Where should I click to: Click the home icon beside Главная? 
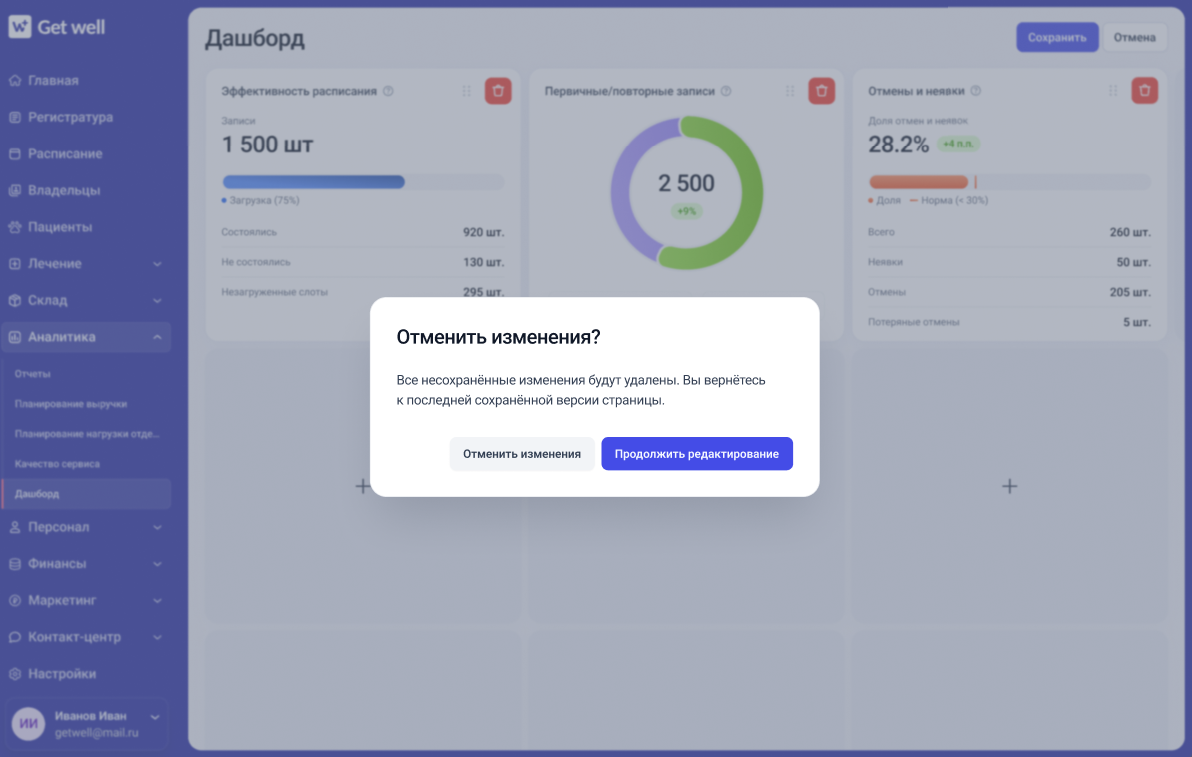pos(15,81)
